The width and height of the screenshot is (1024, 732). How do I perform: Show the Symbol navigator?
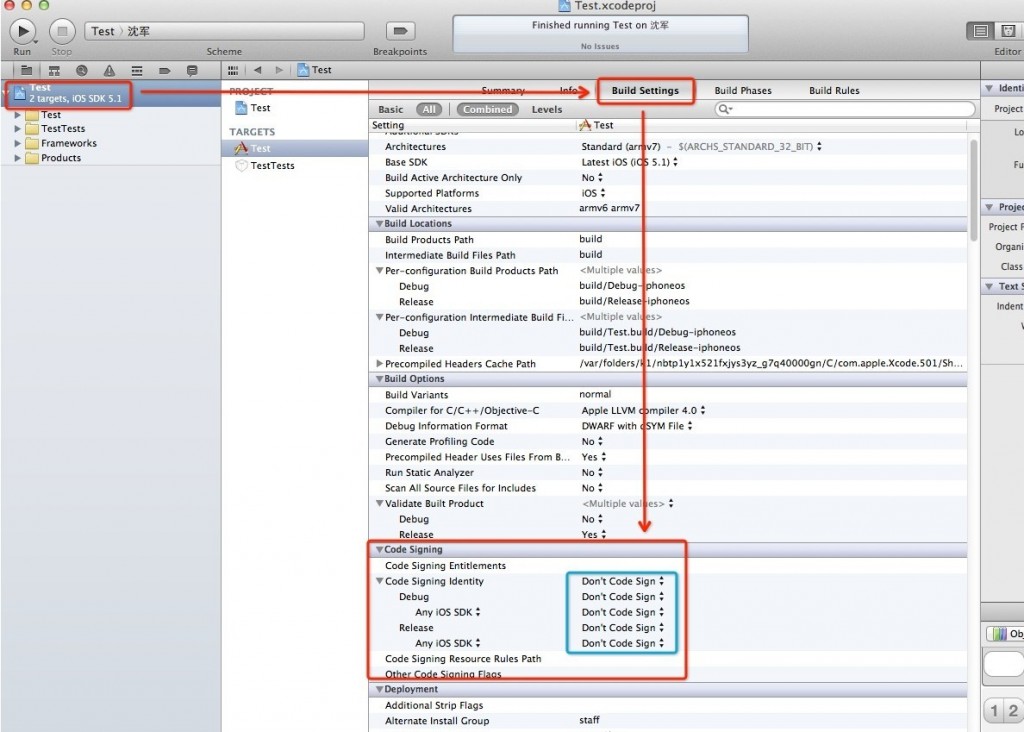(54, 70)
